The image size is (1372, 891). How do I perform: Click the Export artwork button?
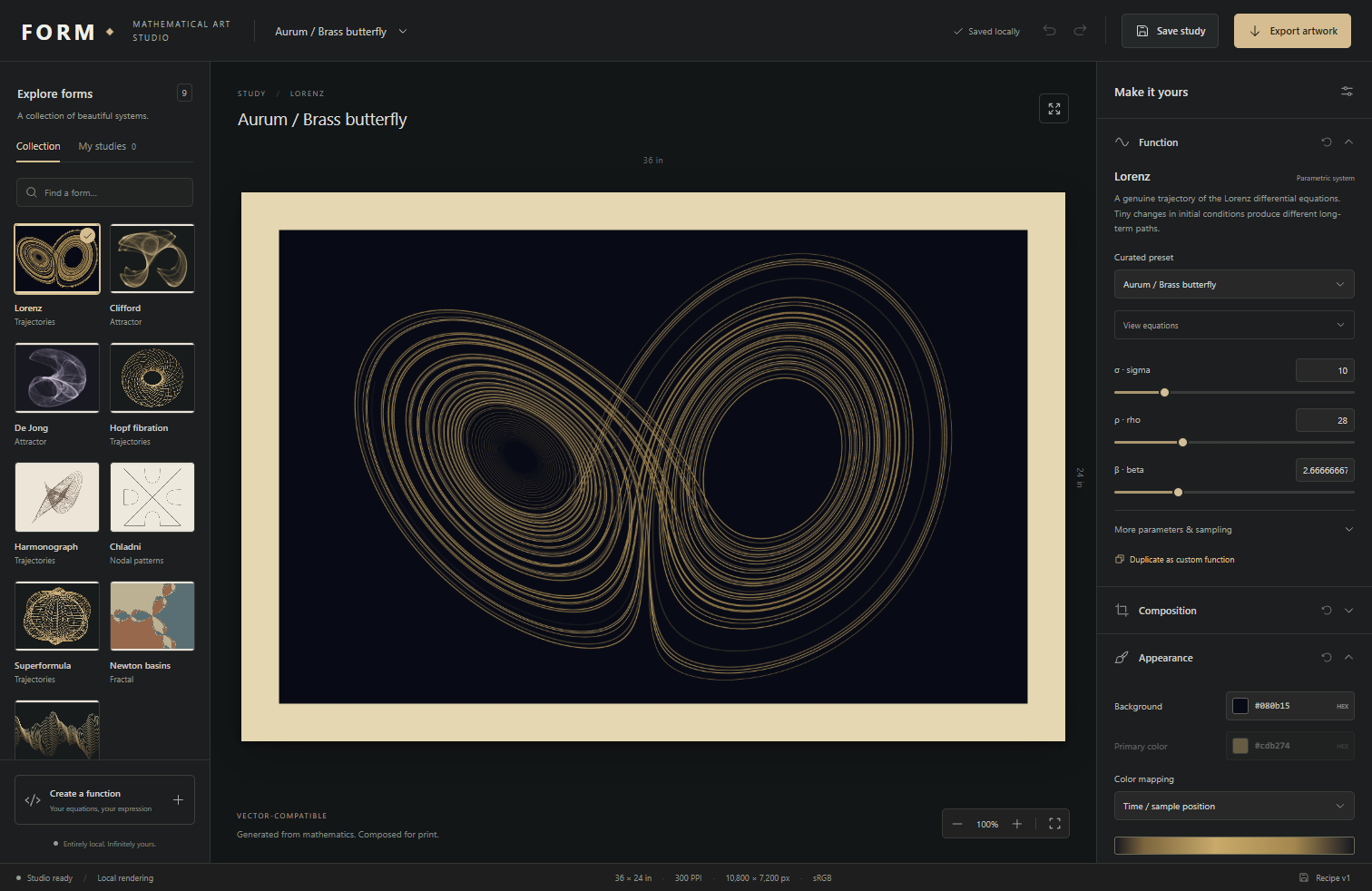(x=1292, y=31)
